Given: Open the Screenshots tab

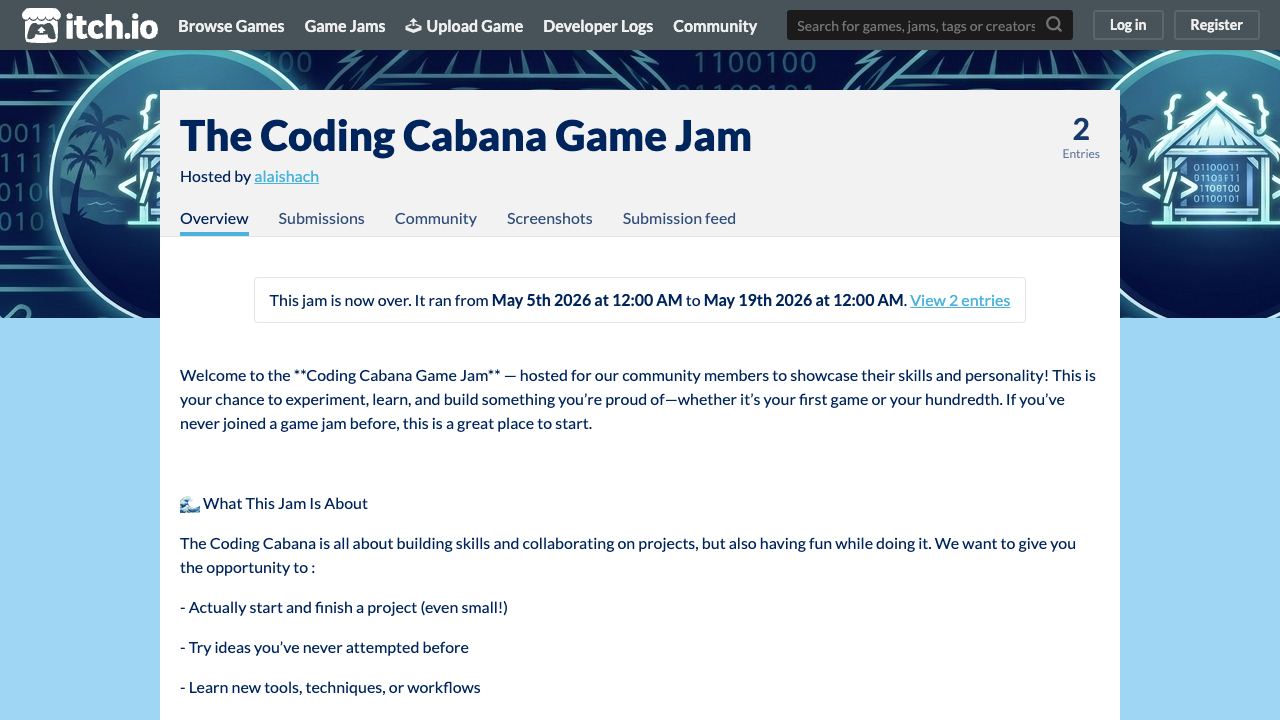Looking at the screenshot, I should click(549, 218).
